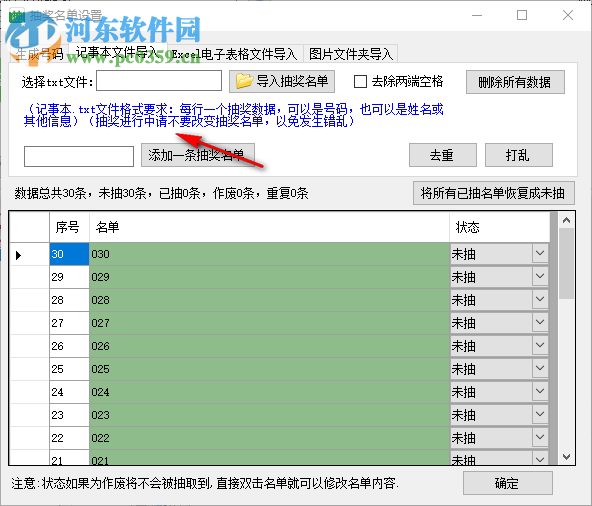Focus the add-entry text field
The width and height of the screenshot is (592, 506).
[79, 156]
